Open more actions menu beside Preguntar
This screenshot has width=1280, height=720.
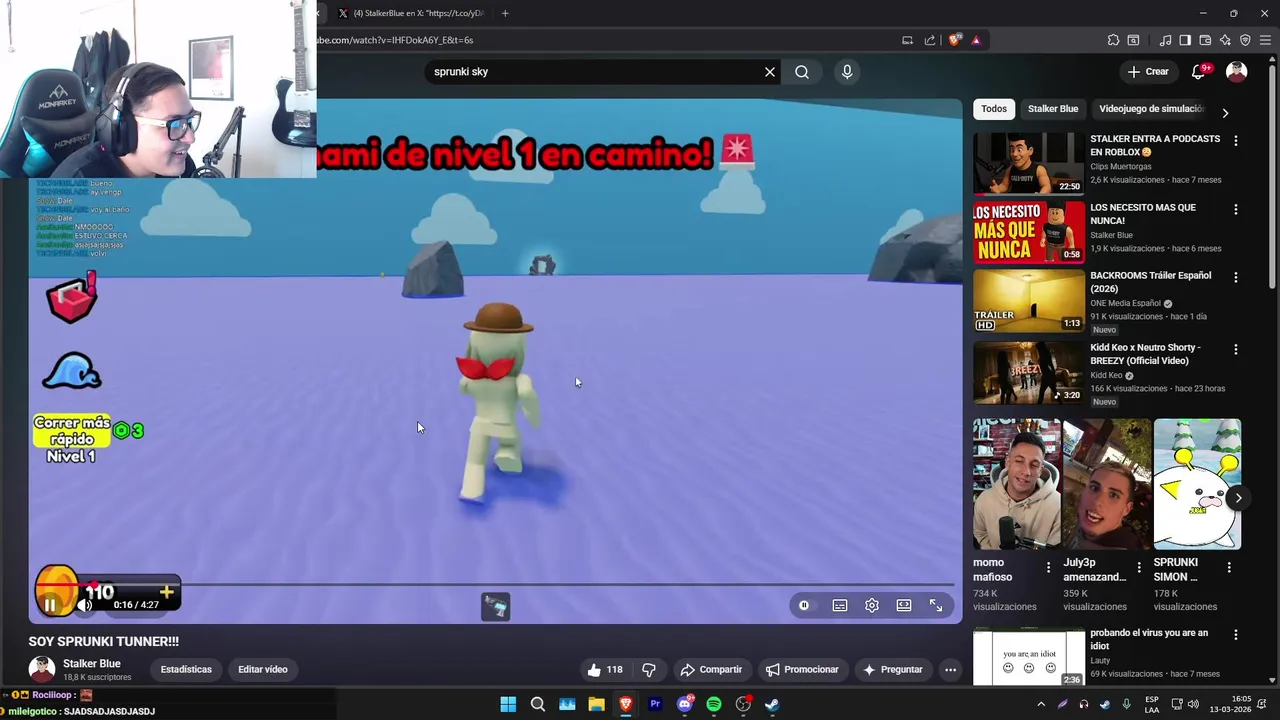click(951, 669)
